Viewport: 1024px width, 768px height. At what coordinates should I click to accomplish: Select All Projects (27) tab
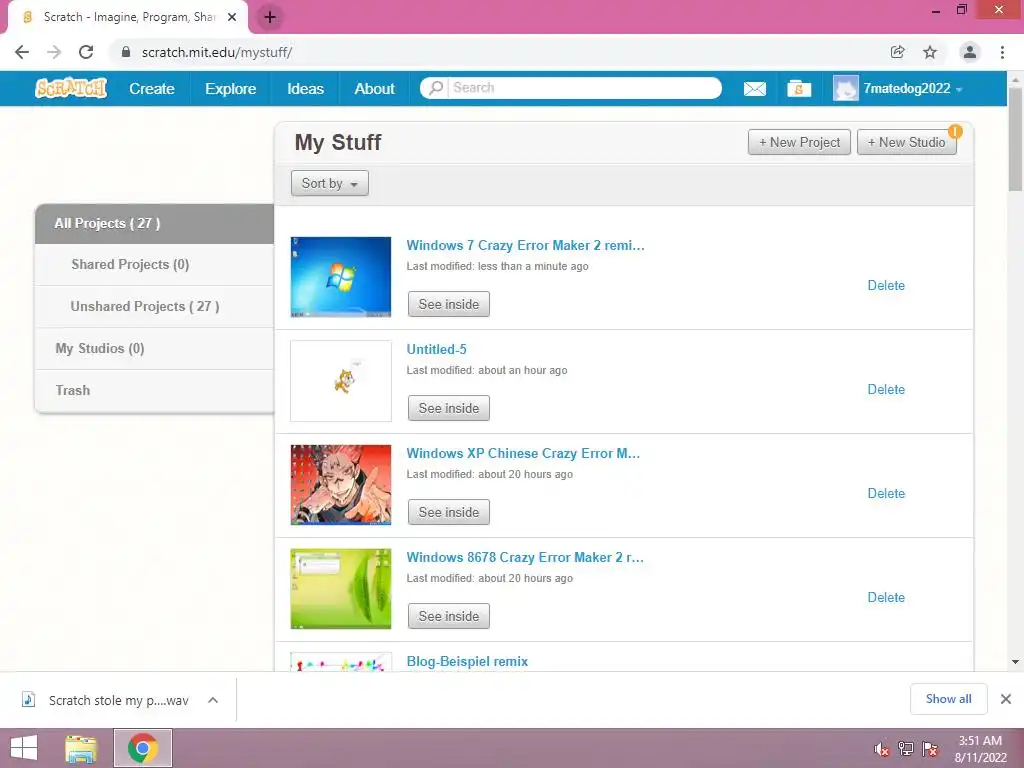pos(154,223)
